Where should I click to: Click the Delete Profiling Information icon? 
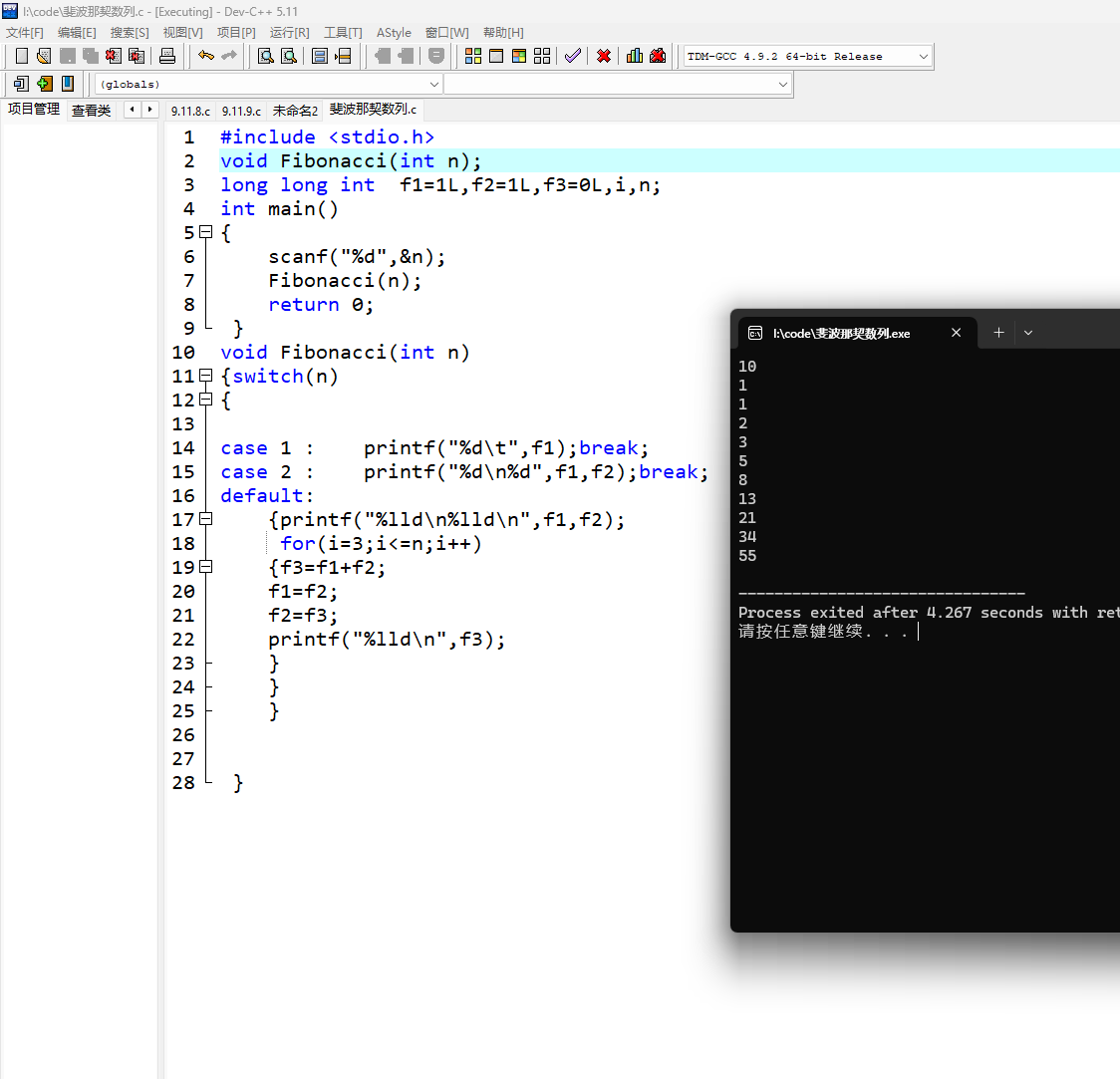pyautogui.click(x=657, y=56)
